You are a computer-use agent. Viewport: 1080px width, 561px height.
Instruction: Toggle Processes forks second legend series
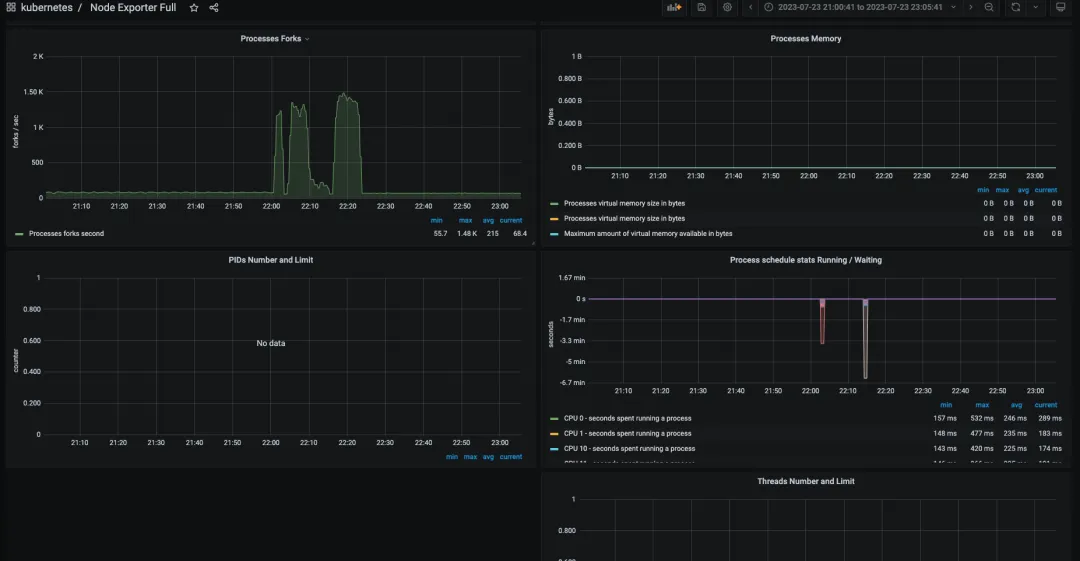[x=66, y=234]
